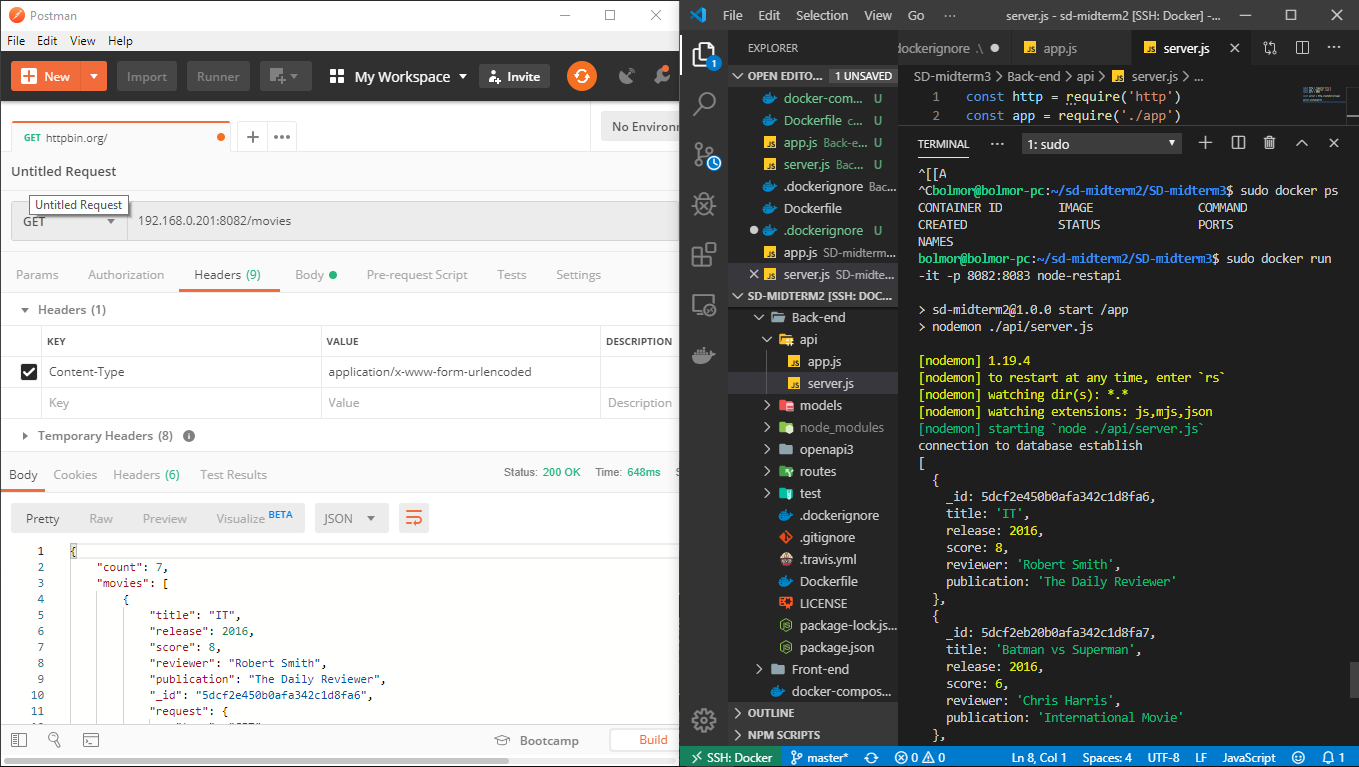Click JavaScript language mode in status bar
Screen dimensions: 1359x767
point(1249,757)
